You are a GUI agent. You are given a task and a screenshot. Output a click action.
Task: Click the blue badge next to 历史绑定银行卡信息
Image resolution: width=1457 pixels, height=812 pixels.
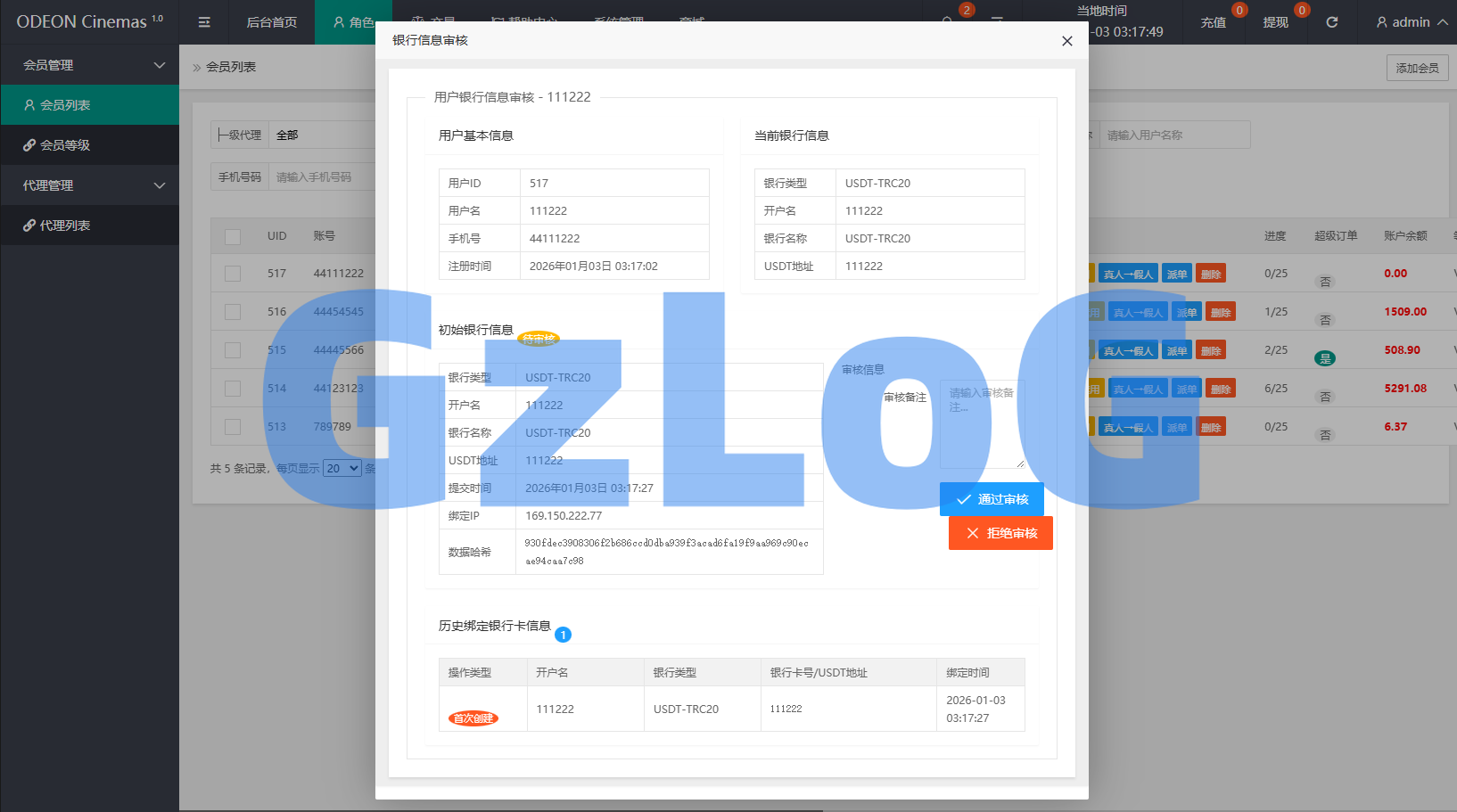[x=563, y=635]
